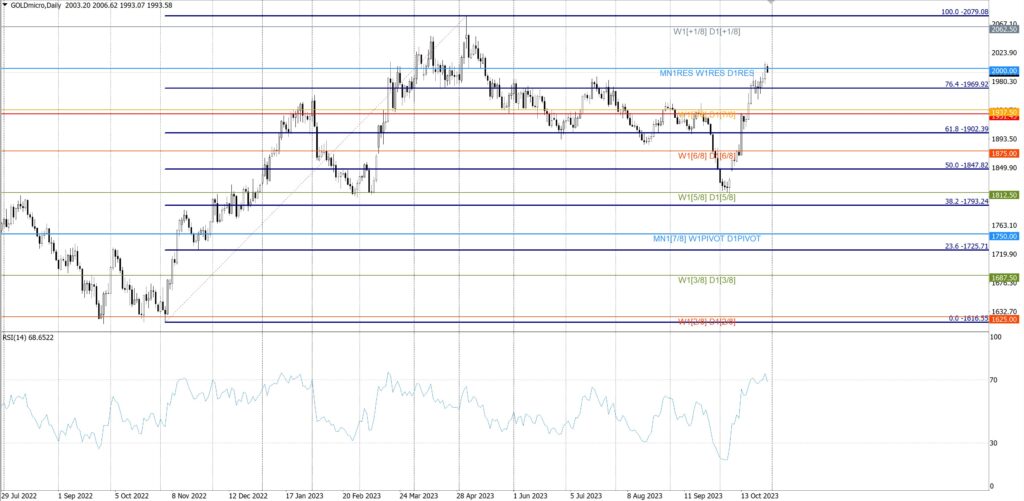Click the triangle arrow before GOLDmicro,Daily title

(x=4, y=5)
